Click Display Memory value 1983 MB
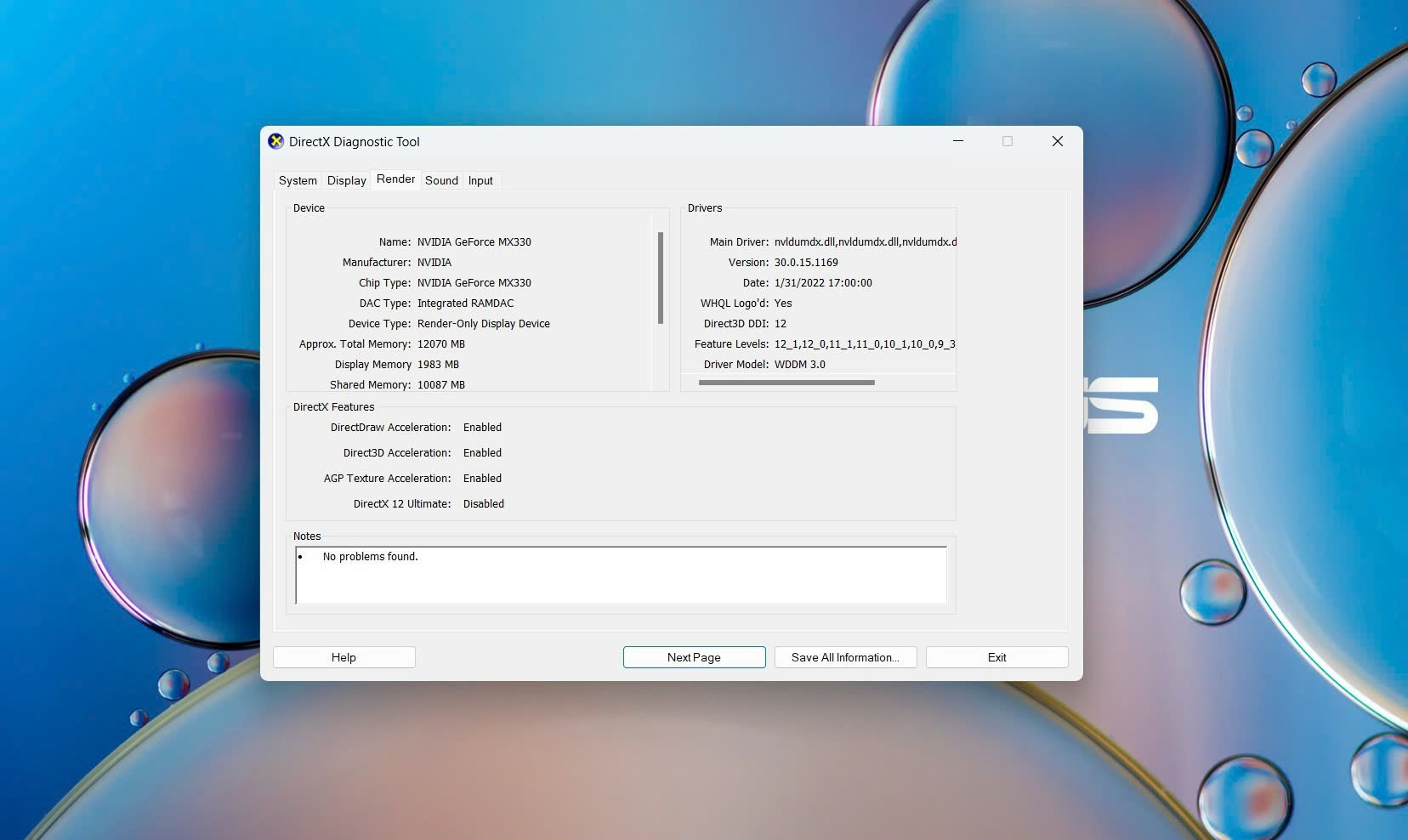 click(x=438, y=365)
